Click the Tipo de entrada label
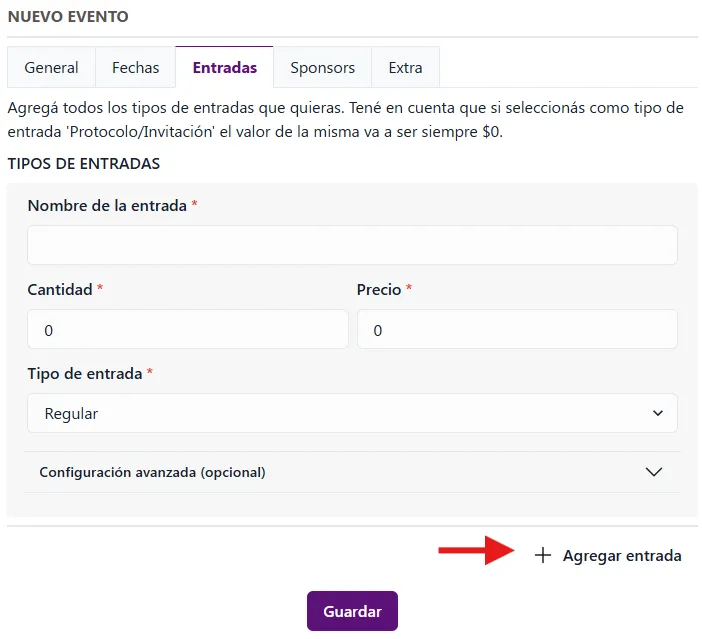Viewport: 702px width, 639px height. click(85, 373)
